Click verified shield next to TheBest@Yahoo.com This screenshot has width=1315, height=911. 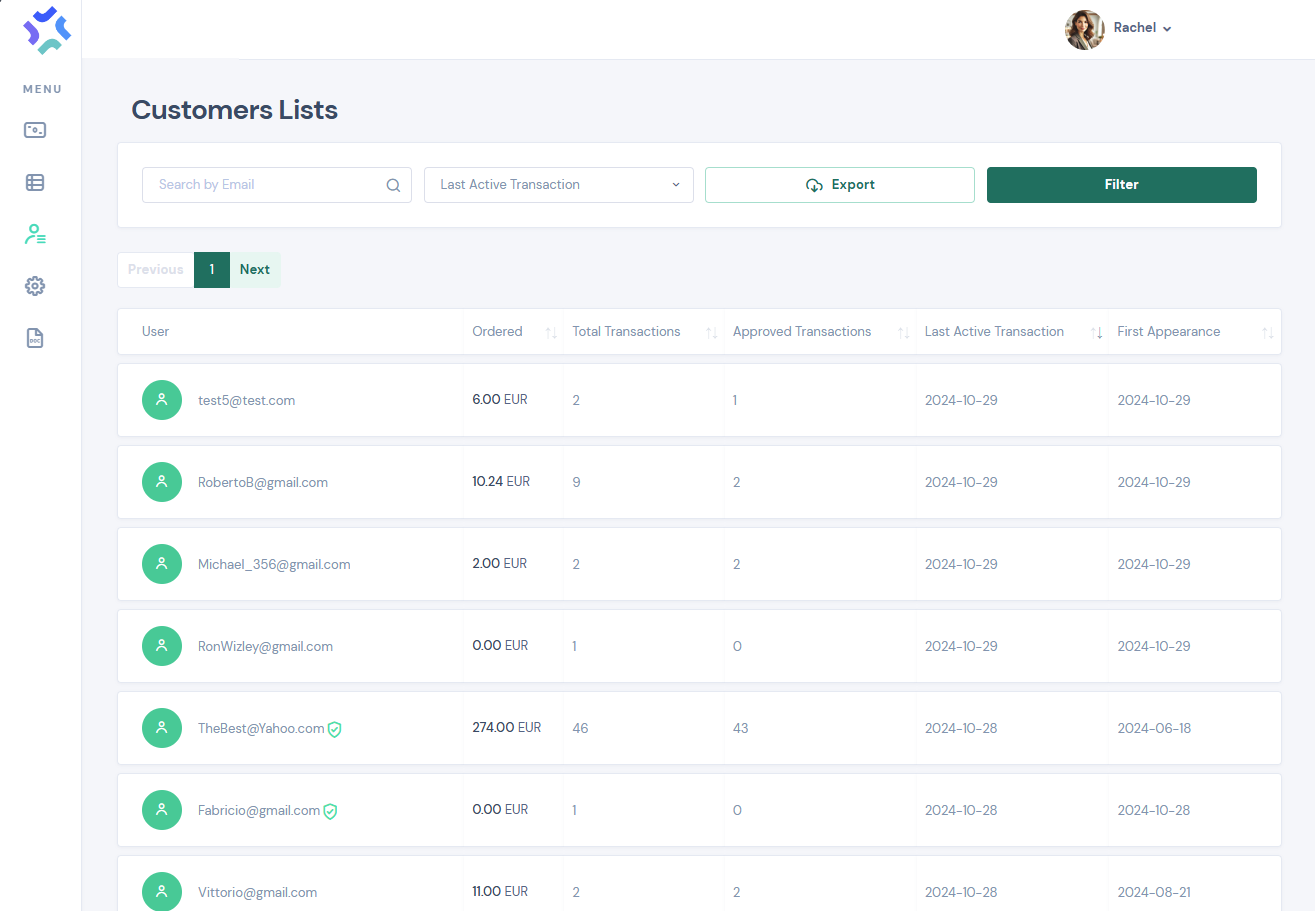tap(335, 729)
